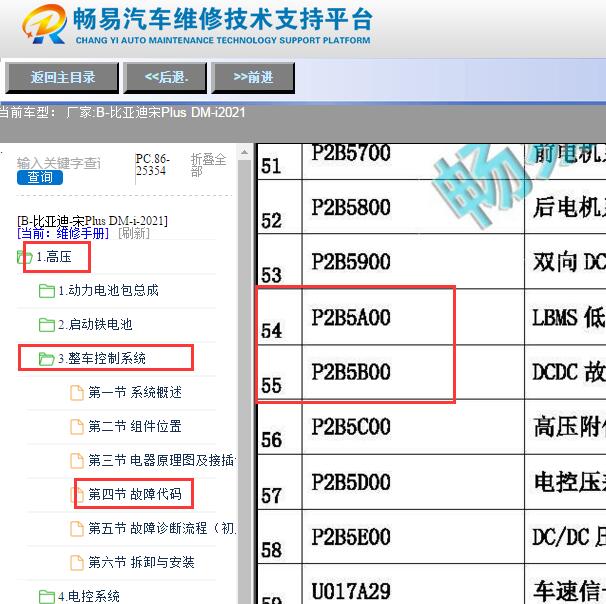Click document icon beside 第五节 故障诊断流程
606x604 pixels.
point(77,529)
